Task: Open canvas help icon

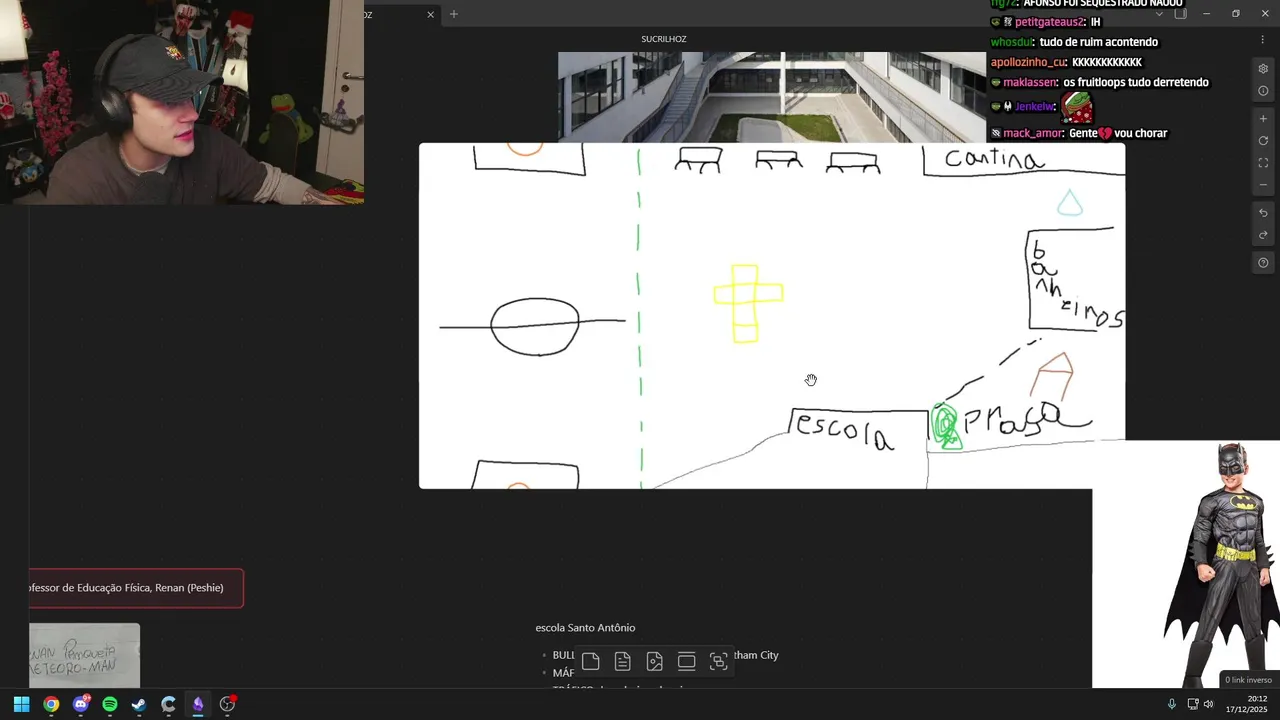Action: click(1263, 263)
